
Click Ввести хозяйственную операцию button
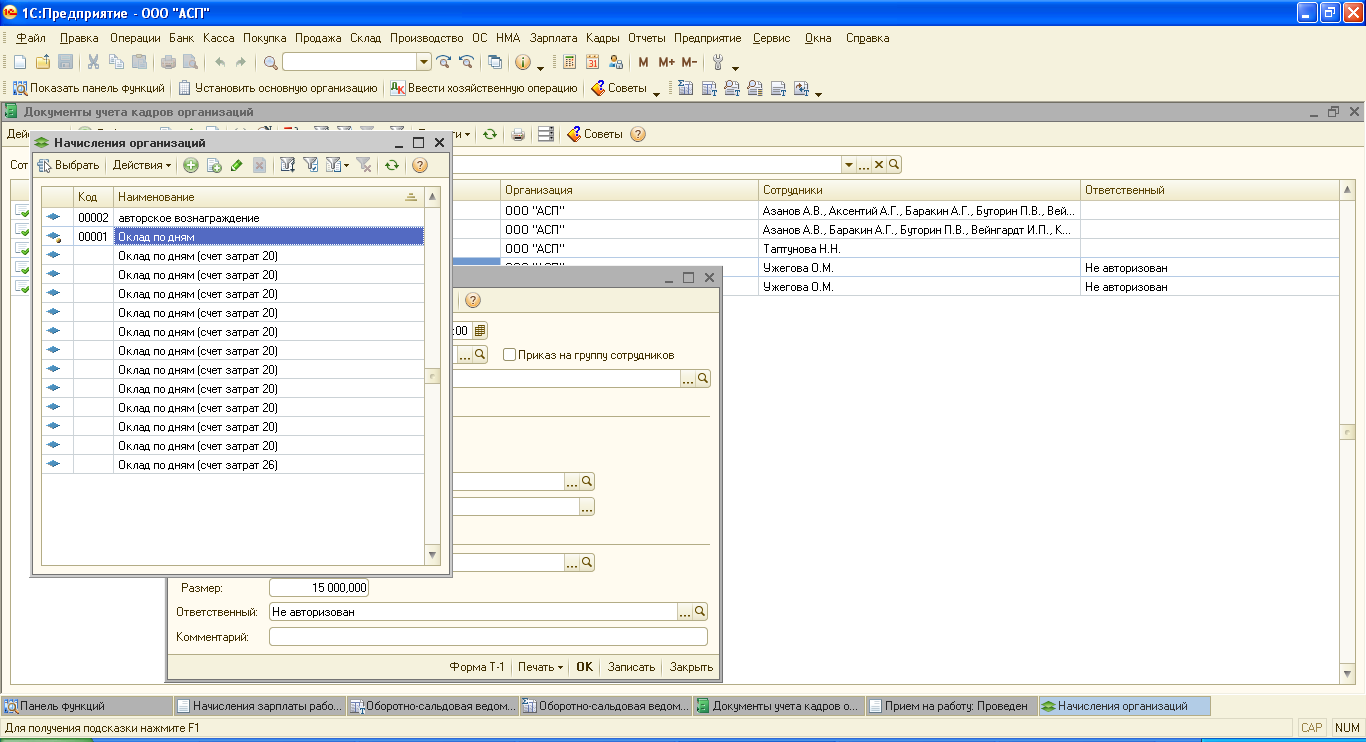[x=484, y=88]
